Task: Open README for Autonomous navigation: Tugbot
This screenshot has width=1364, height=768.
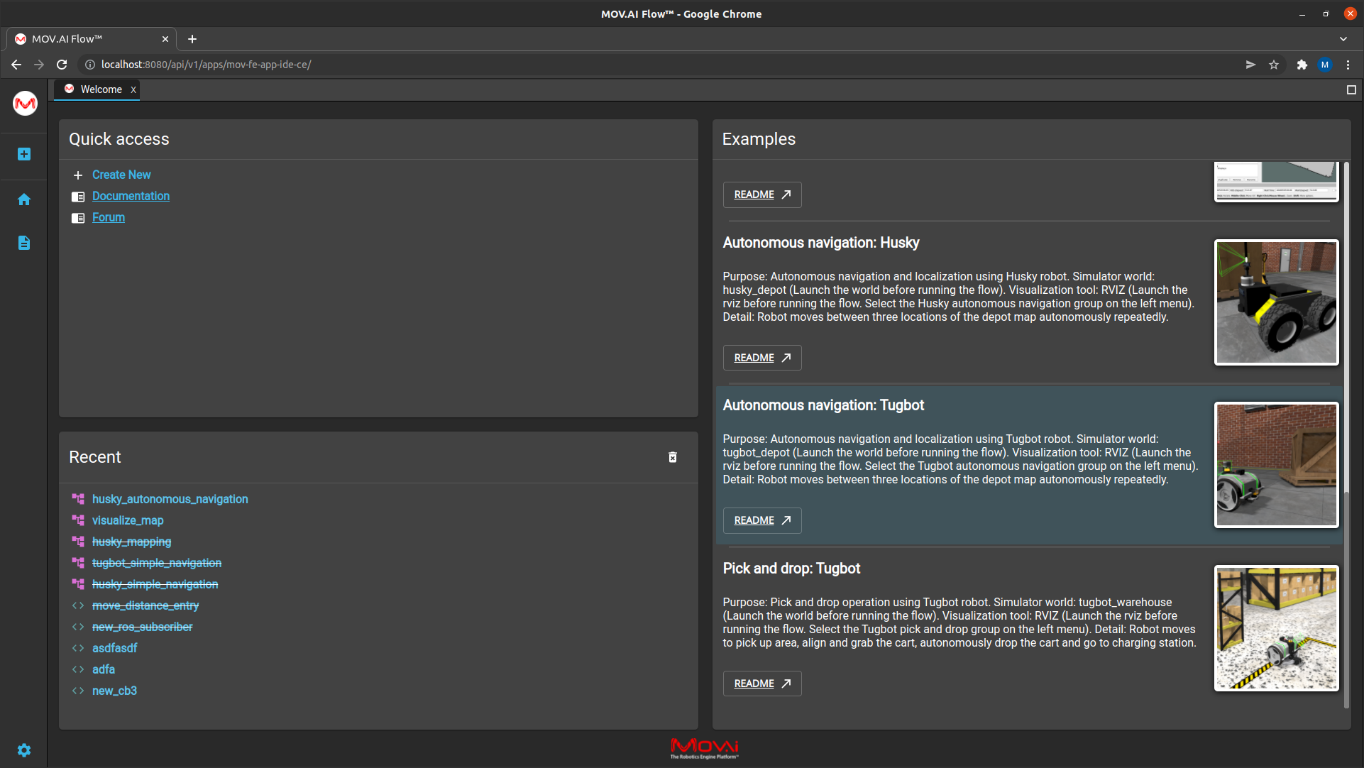Action: (762, 521)
